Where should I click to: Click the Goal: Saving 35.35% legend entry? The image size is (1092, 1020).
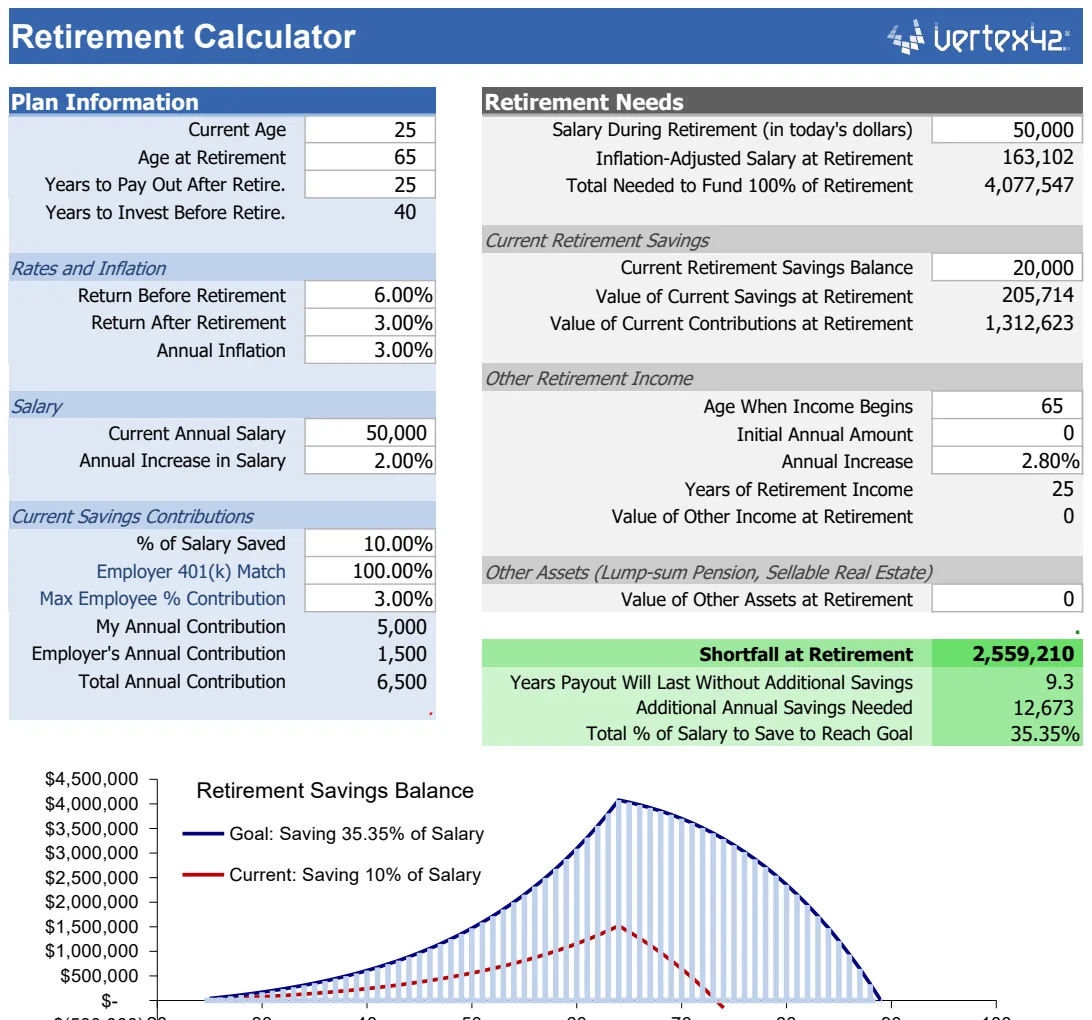(333, 833)
